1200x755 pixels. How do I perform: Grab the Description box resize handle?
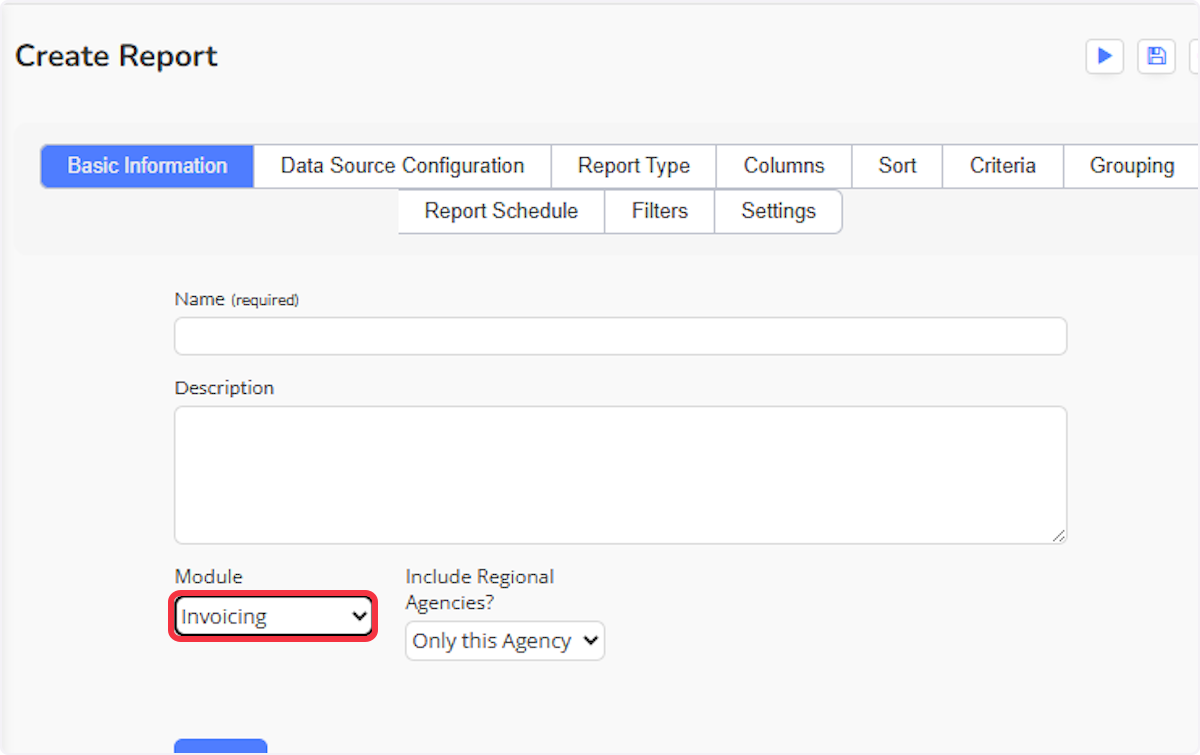pyautogui.click(x=1058, y=535)
